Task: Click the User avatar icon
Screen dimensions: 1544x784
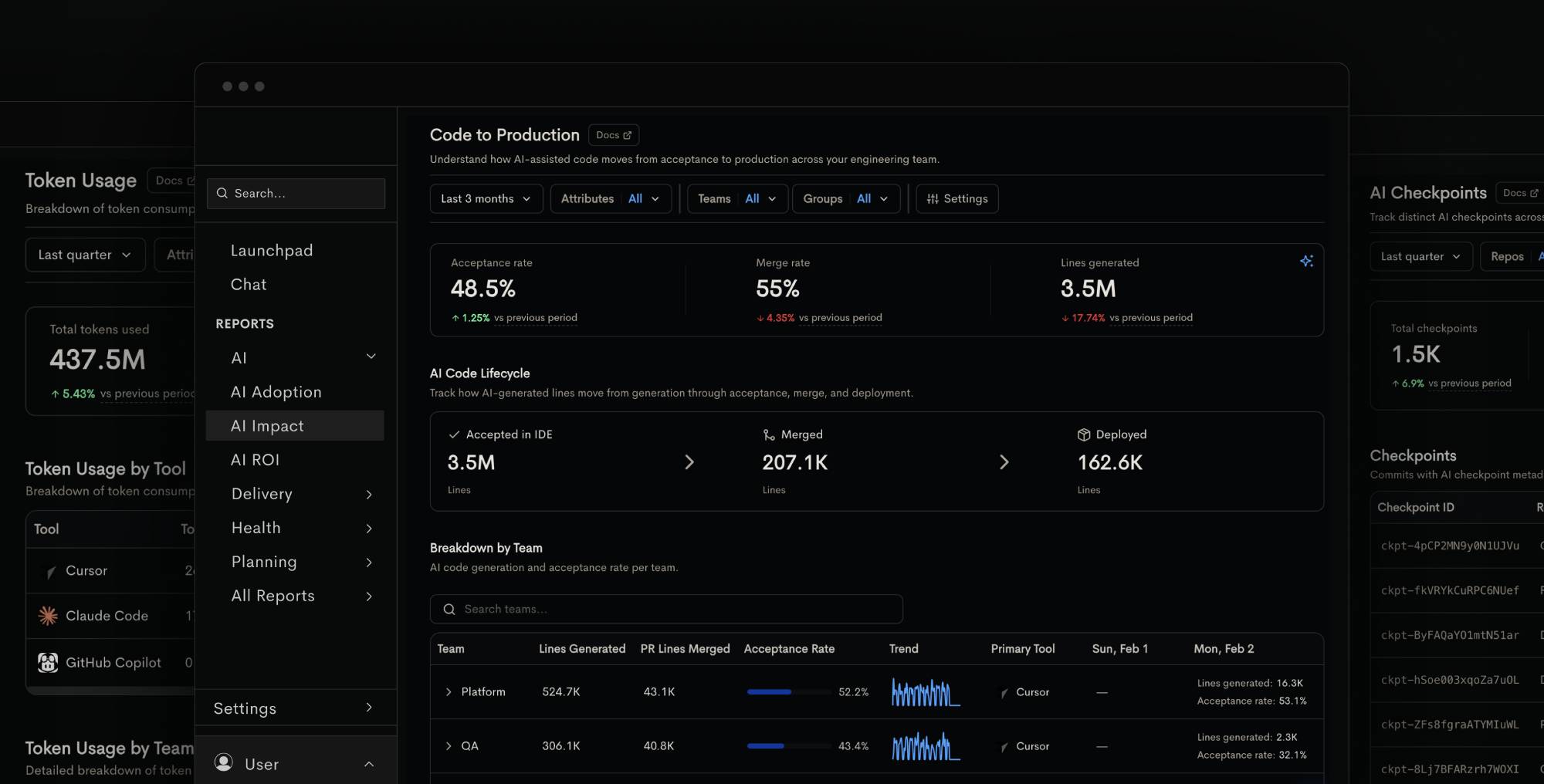Action: (224, 762)
